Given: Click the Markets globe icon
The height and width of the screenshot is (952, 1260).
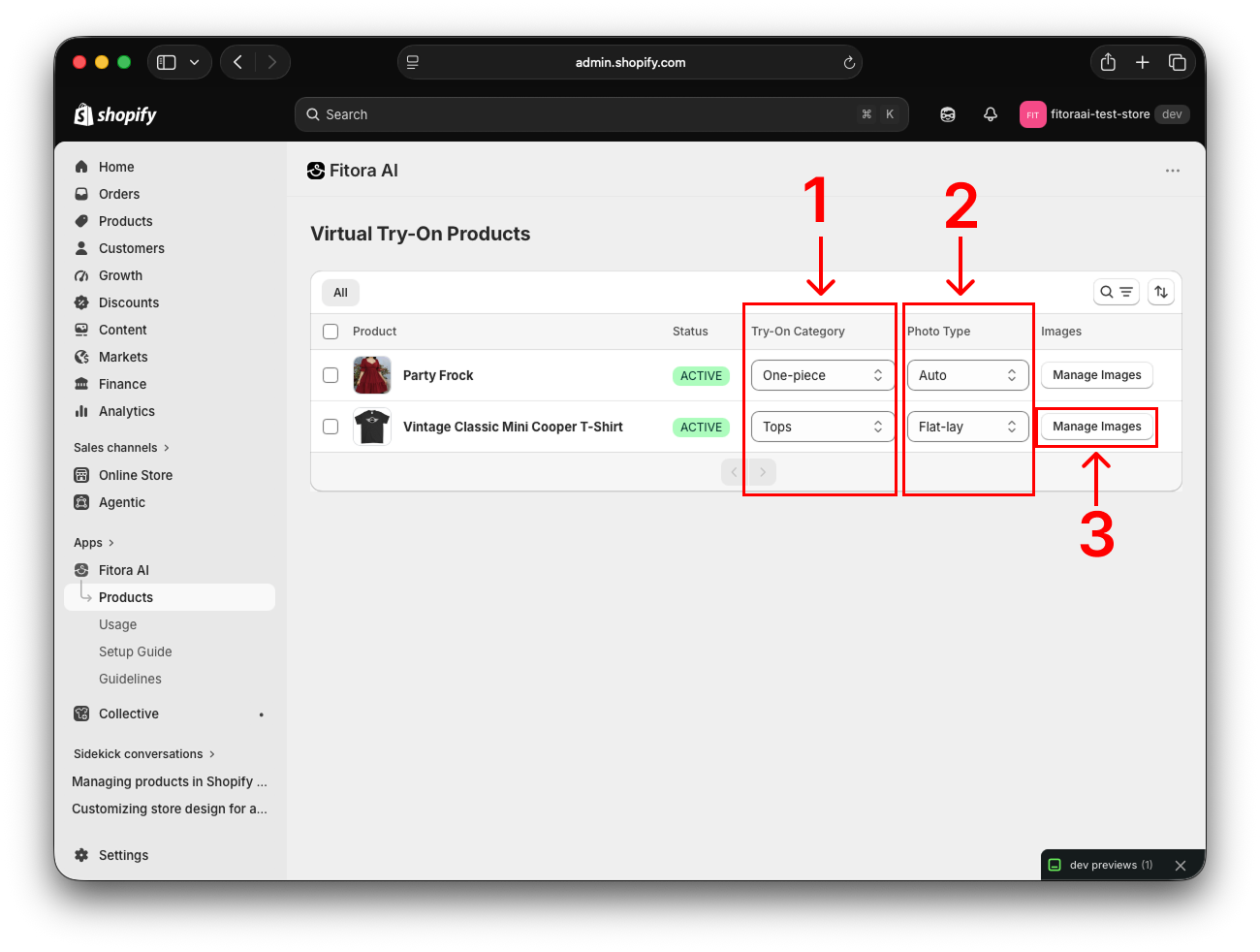Looking at the screenshot, I should point(81,357).
